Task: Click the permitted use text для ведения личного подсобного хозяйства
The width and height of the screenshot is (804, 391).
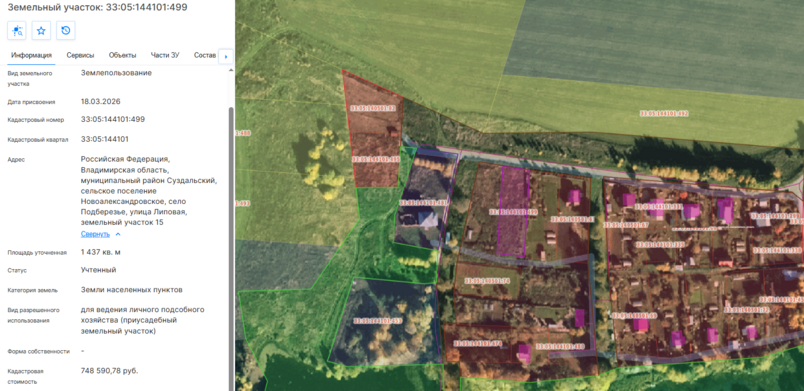Action: point(143,321)
